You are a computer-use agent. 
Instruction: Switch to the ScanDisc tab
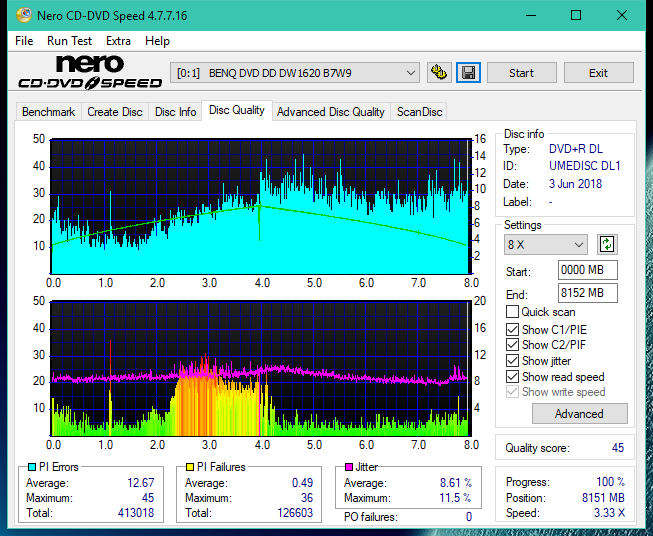[x=419, y=112]
